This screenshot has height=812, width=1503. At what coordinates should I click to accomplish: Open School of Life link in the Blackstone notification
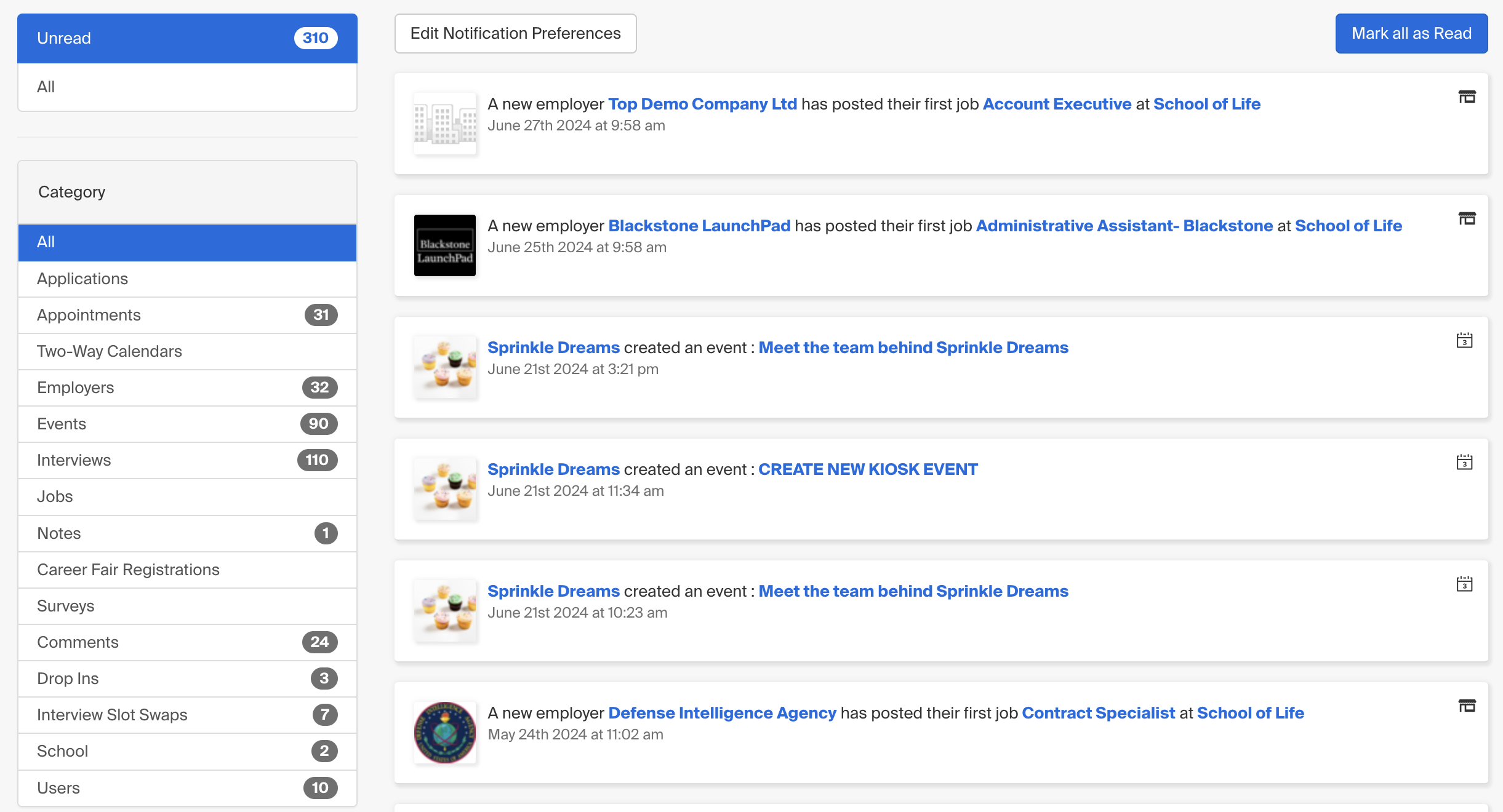tap(1349, 226)
